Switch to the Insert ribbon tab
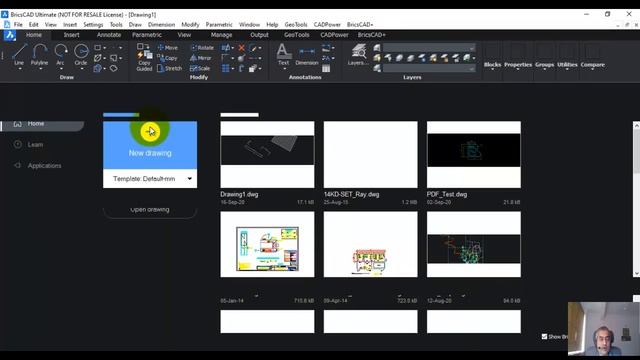The width and height of the screenshot is (640, 360). coord(71,35)
